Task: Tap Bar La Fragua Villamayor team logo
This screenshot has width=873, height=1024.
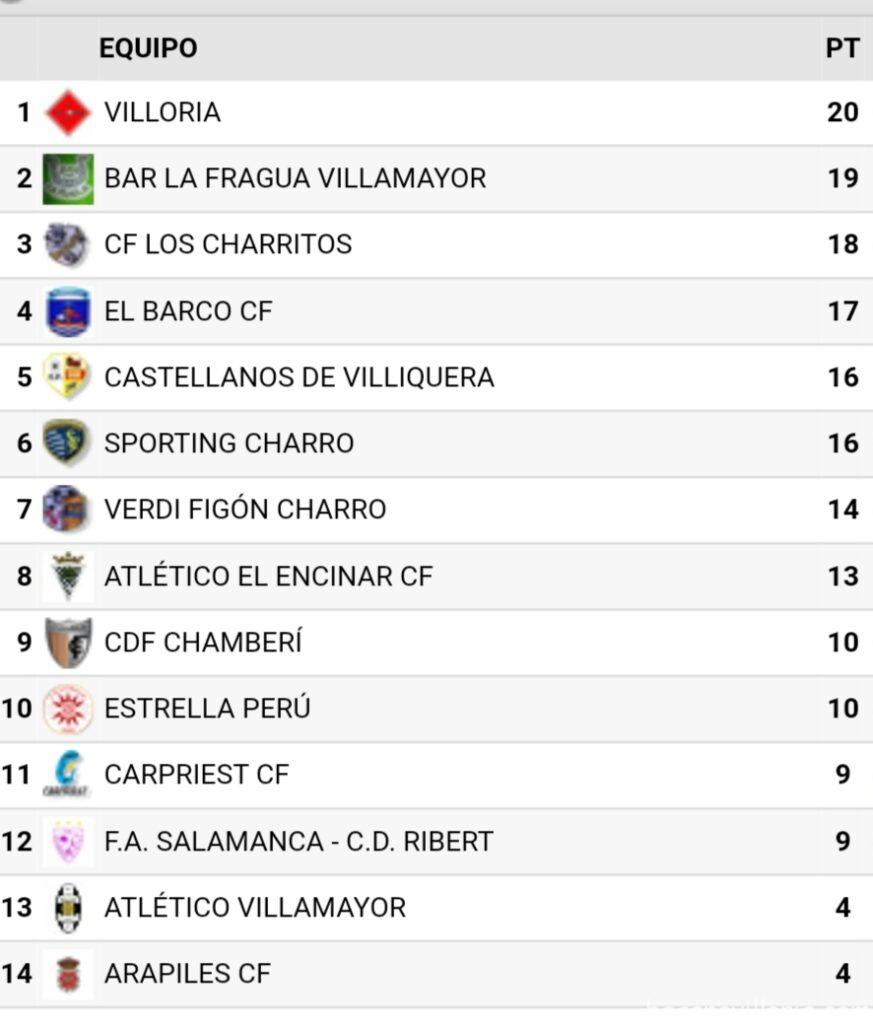Action: click(x=68, y=179)
